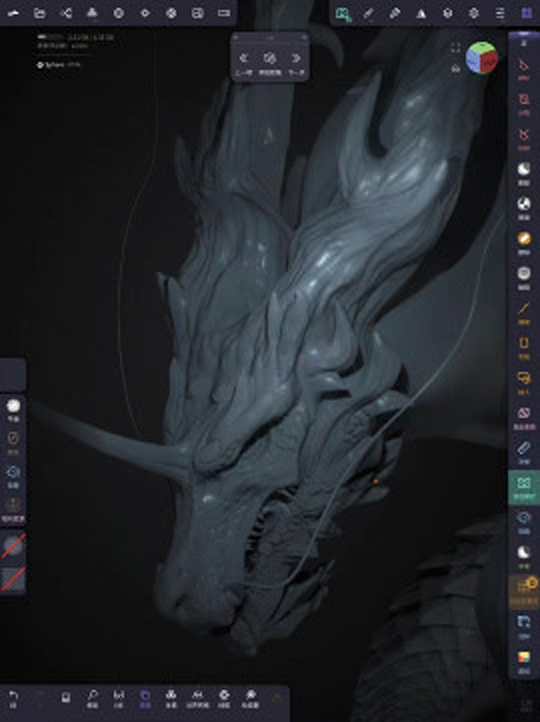Expand the interface sliders menu in top bar
Viewport: 540px width, 722px height.
(500, 13)
